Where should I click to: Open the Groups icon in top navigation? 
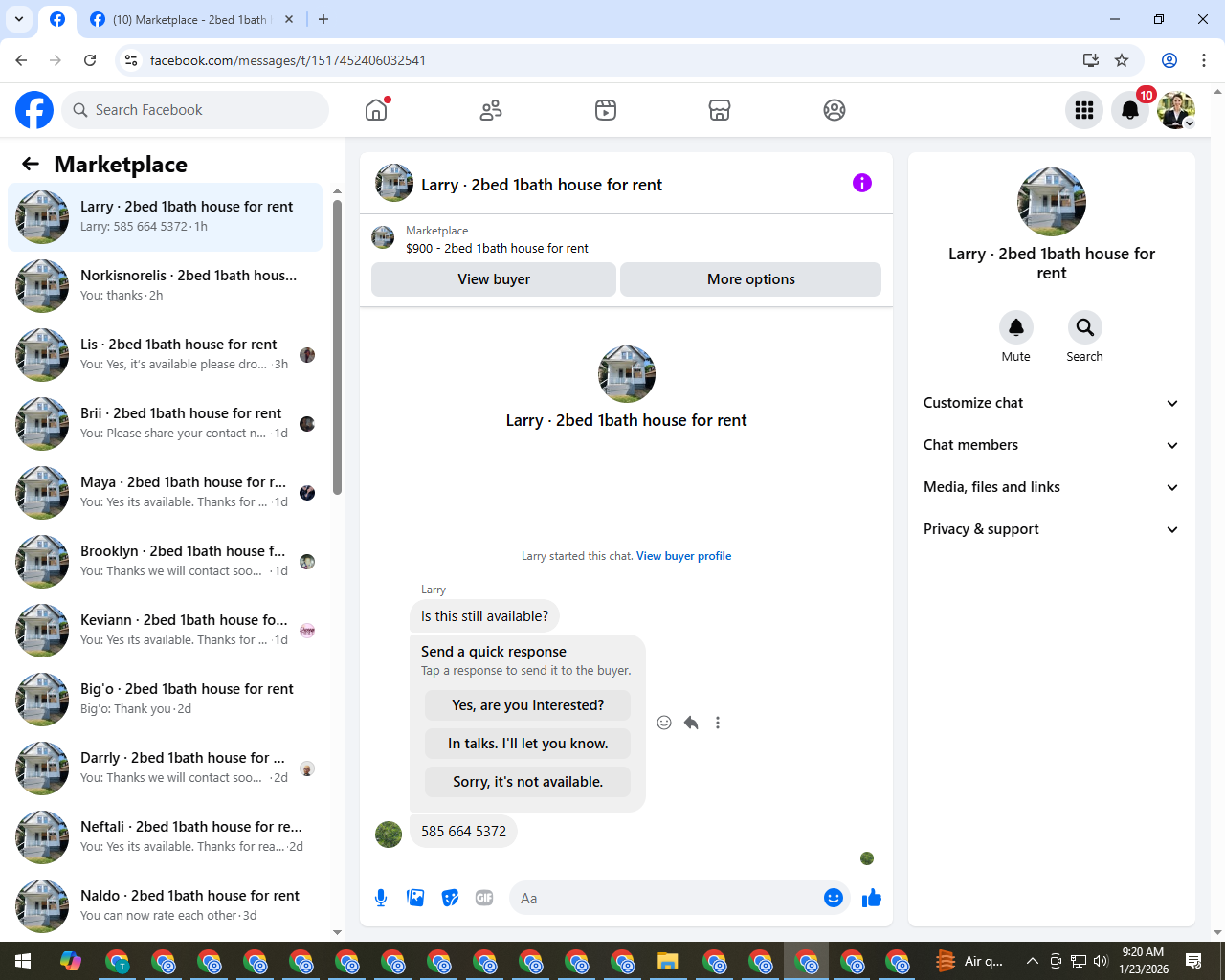click(x=835, y=110)
